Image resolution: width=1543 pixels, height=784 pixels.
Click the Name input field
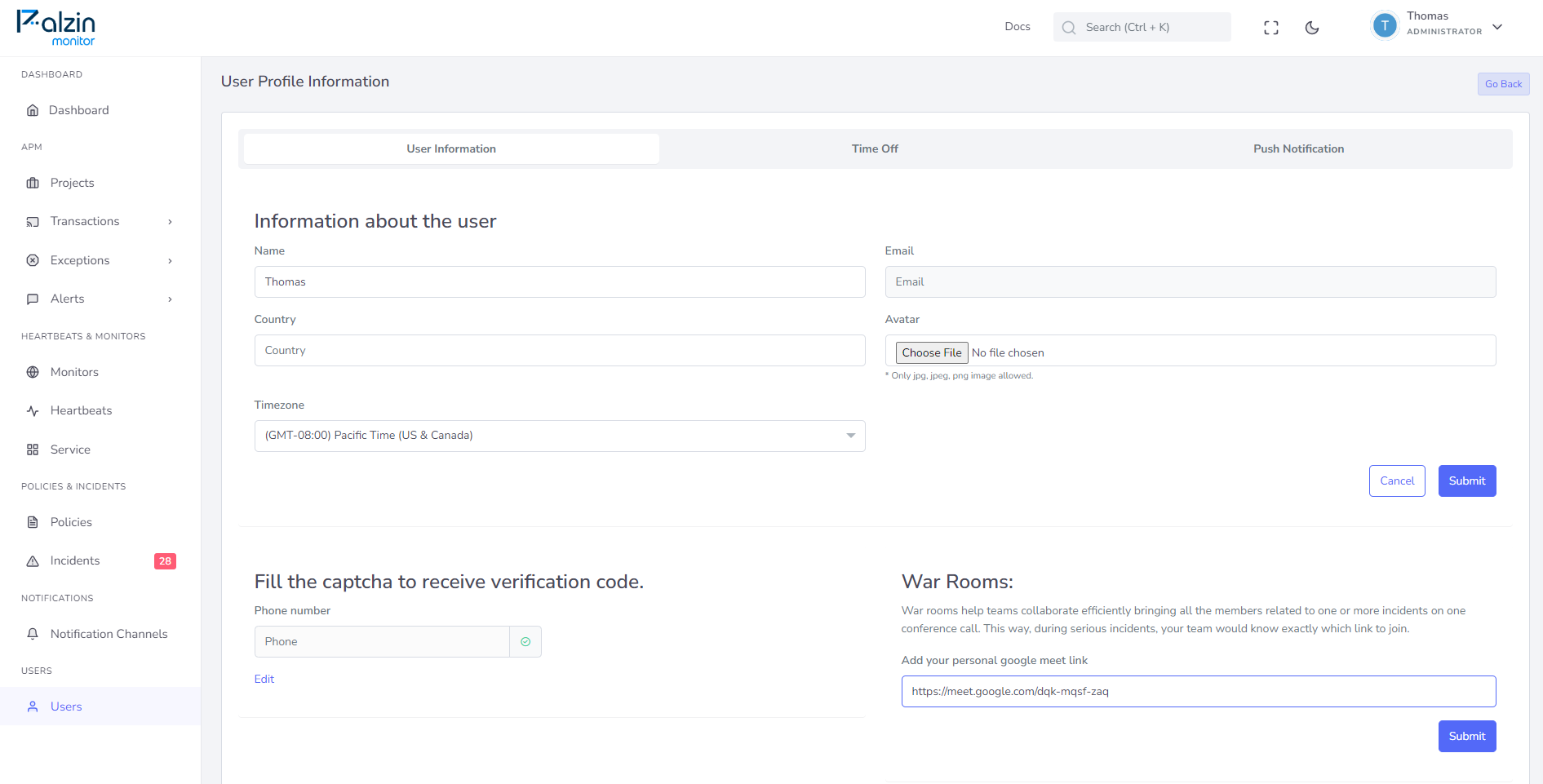[x=560, y=281]
